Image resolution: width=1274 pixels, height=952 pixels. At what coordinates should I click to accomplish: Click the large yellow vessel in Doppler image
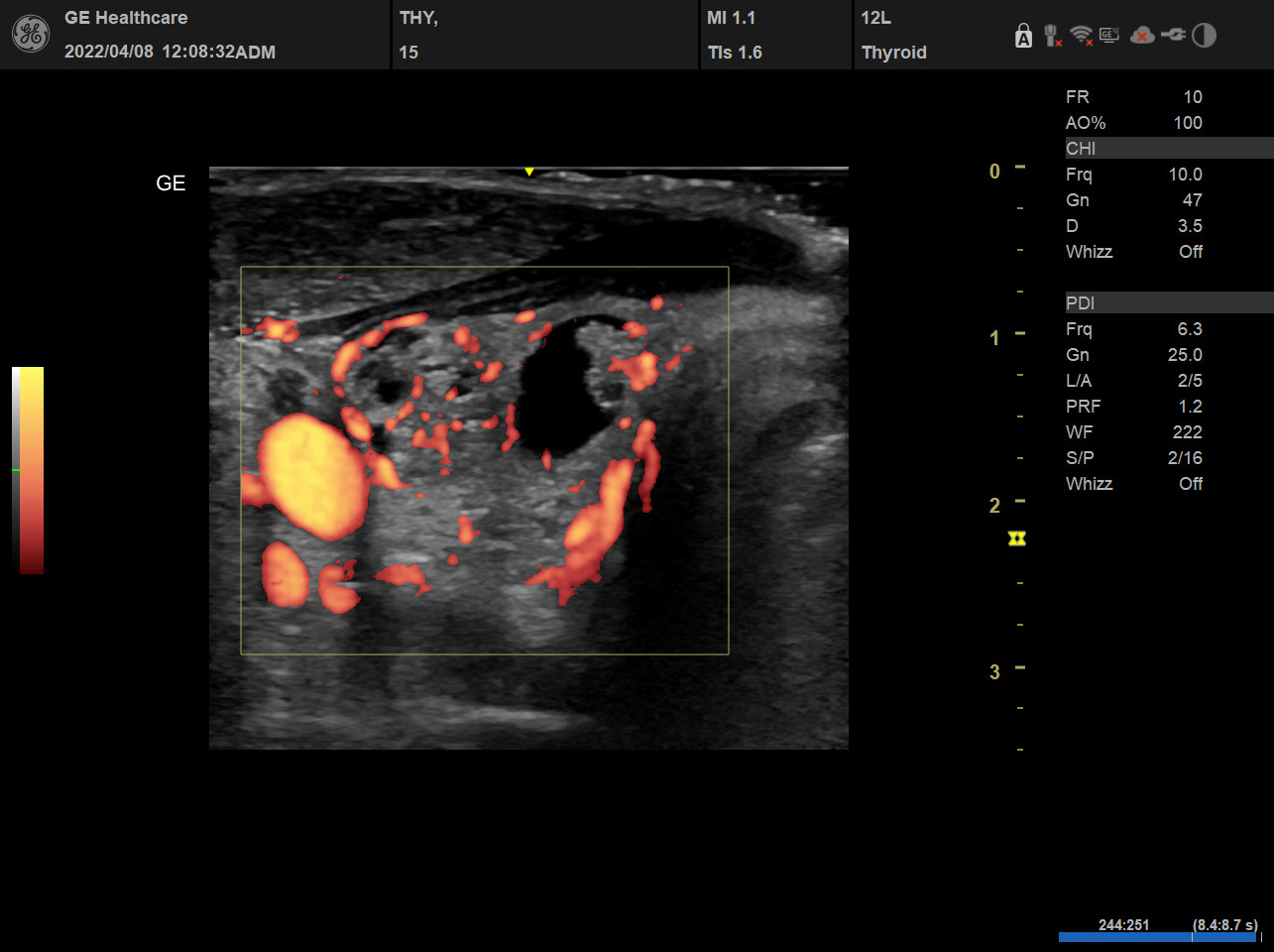(312, 476)
